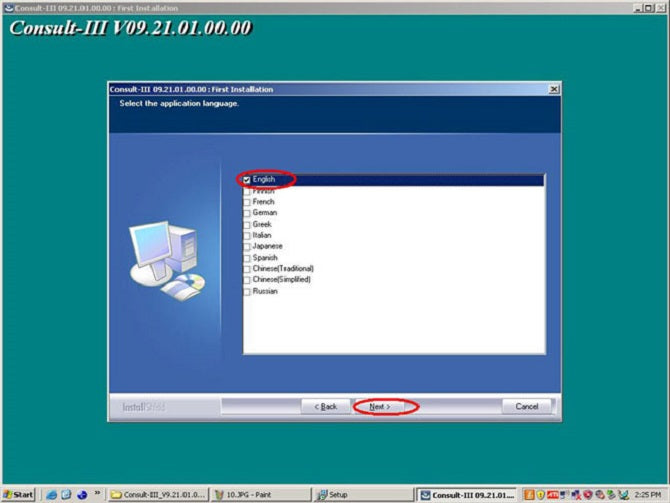Open the Windows Start menu
Viewport: 670px width, 503px height.
pos(18,495)
